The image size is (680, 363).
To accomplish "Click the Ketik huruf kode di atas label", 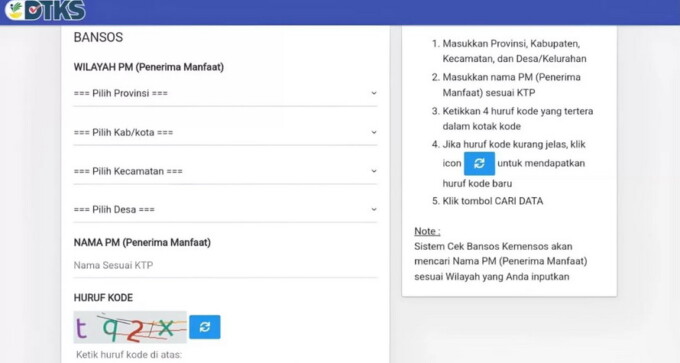I will [129, 355].
